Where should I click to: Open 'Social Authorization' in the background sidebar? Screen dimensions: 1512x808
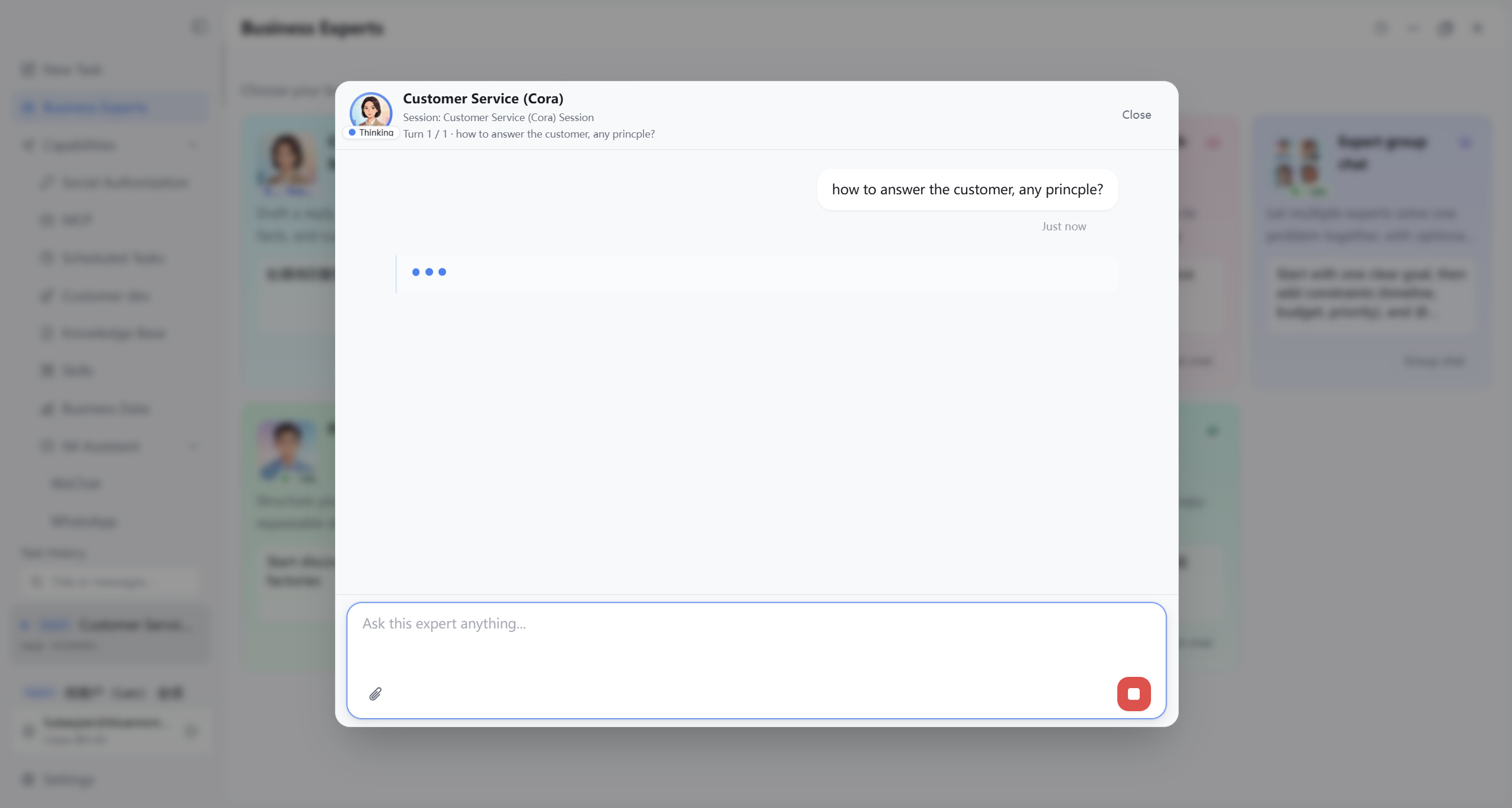pos(115,183)
